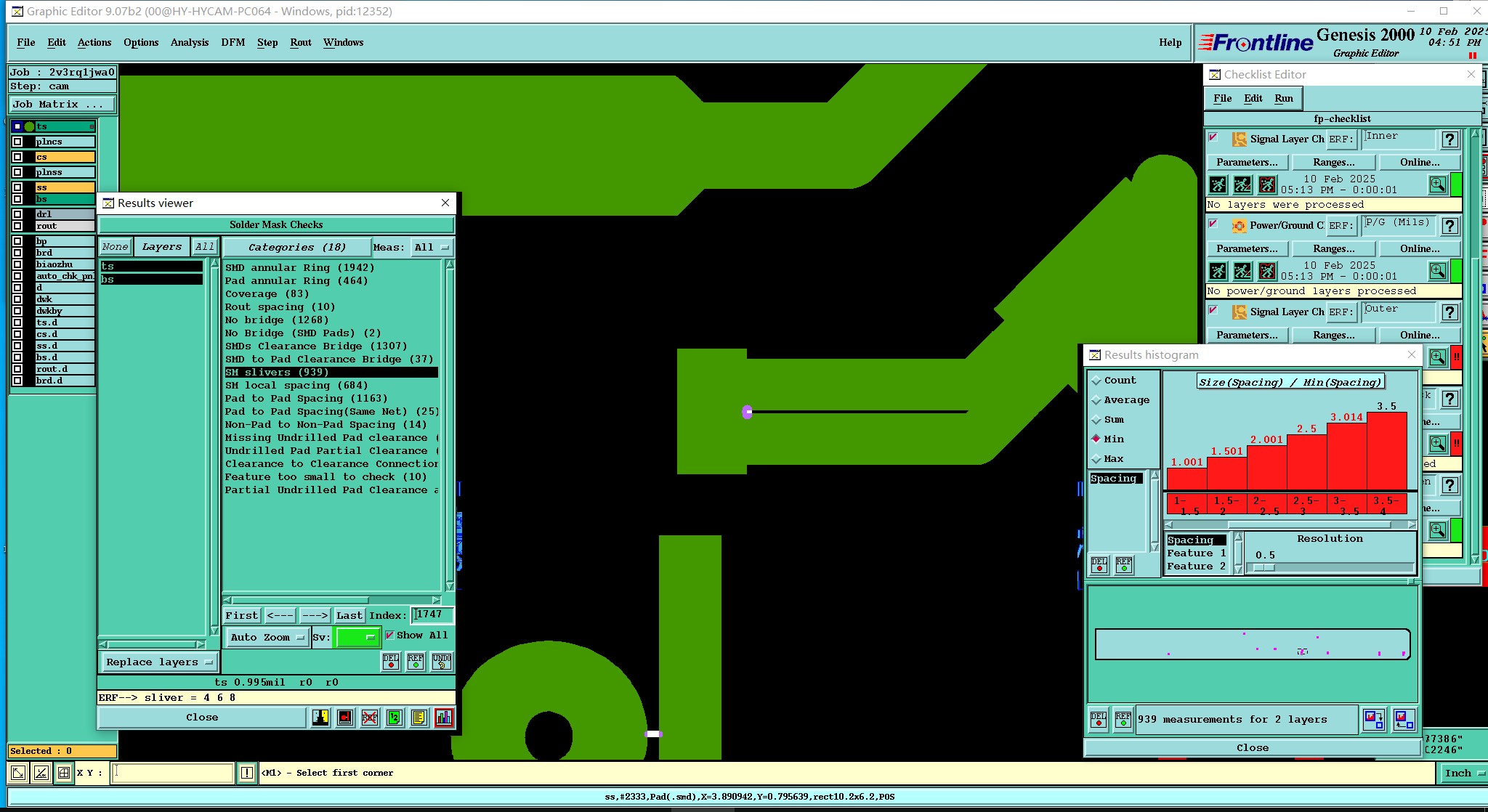Open Inch units dropdown
Viewport: 1488px width, 812px height.
click(x=1463, y=773)
